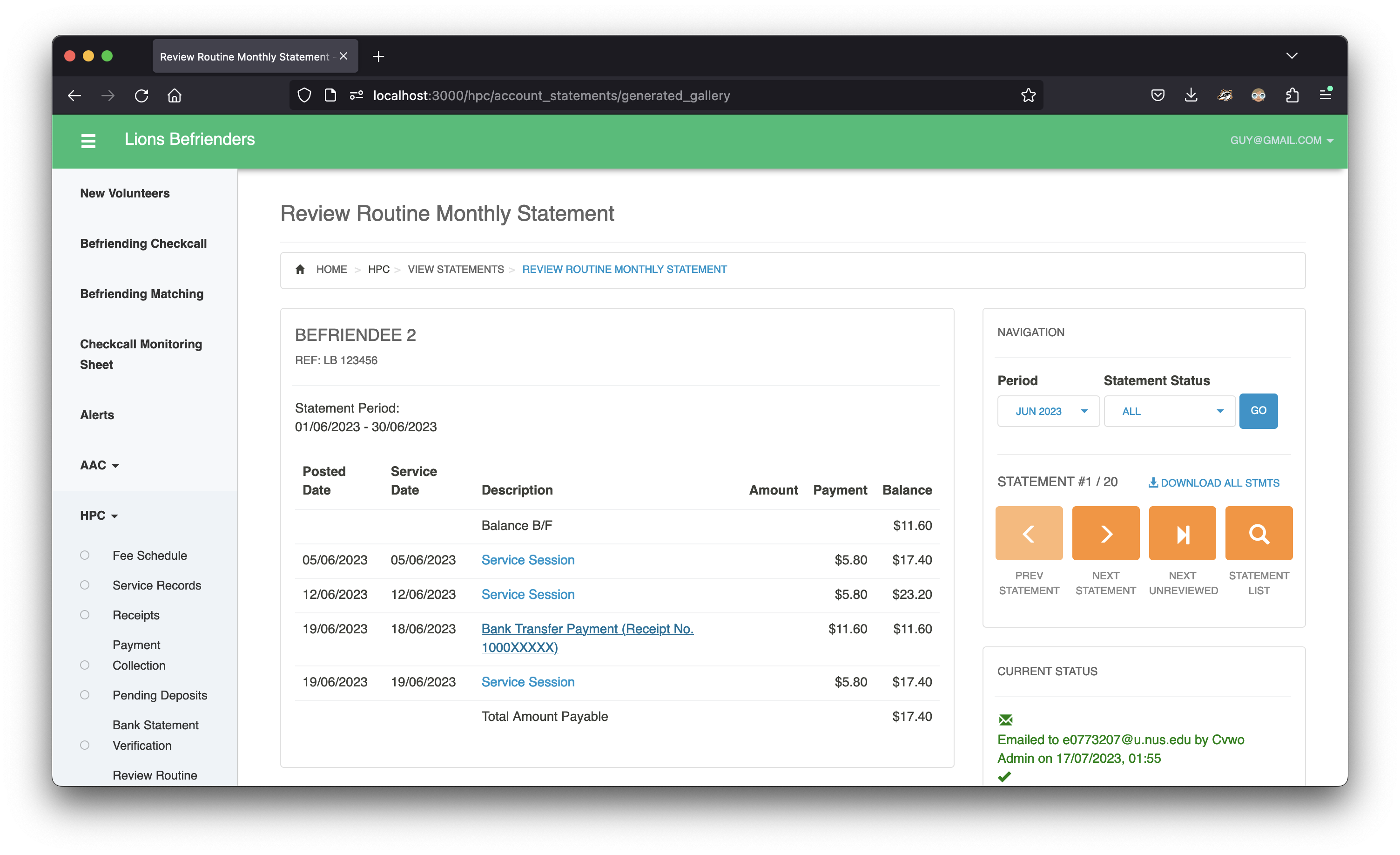
Task: Bookmark this page with star icon
Action: (1028, 95)
